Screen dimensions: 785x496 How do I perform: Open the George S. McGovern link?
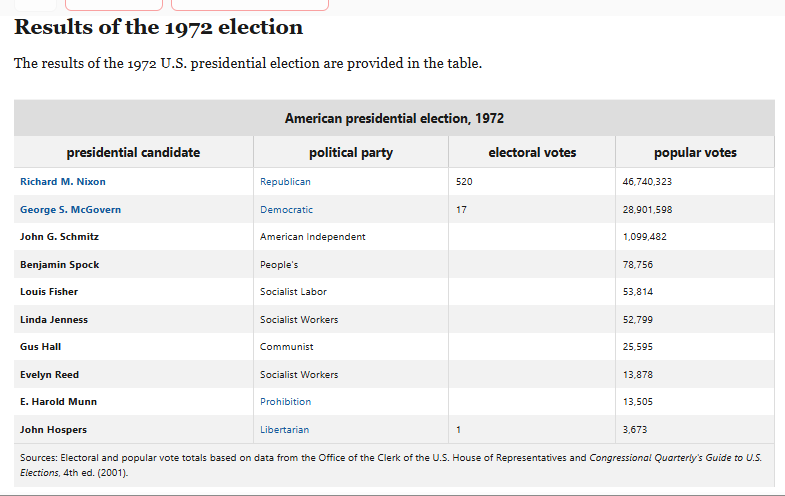[70, 210]
